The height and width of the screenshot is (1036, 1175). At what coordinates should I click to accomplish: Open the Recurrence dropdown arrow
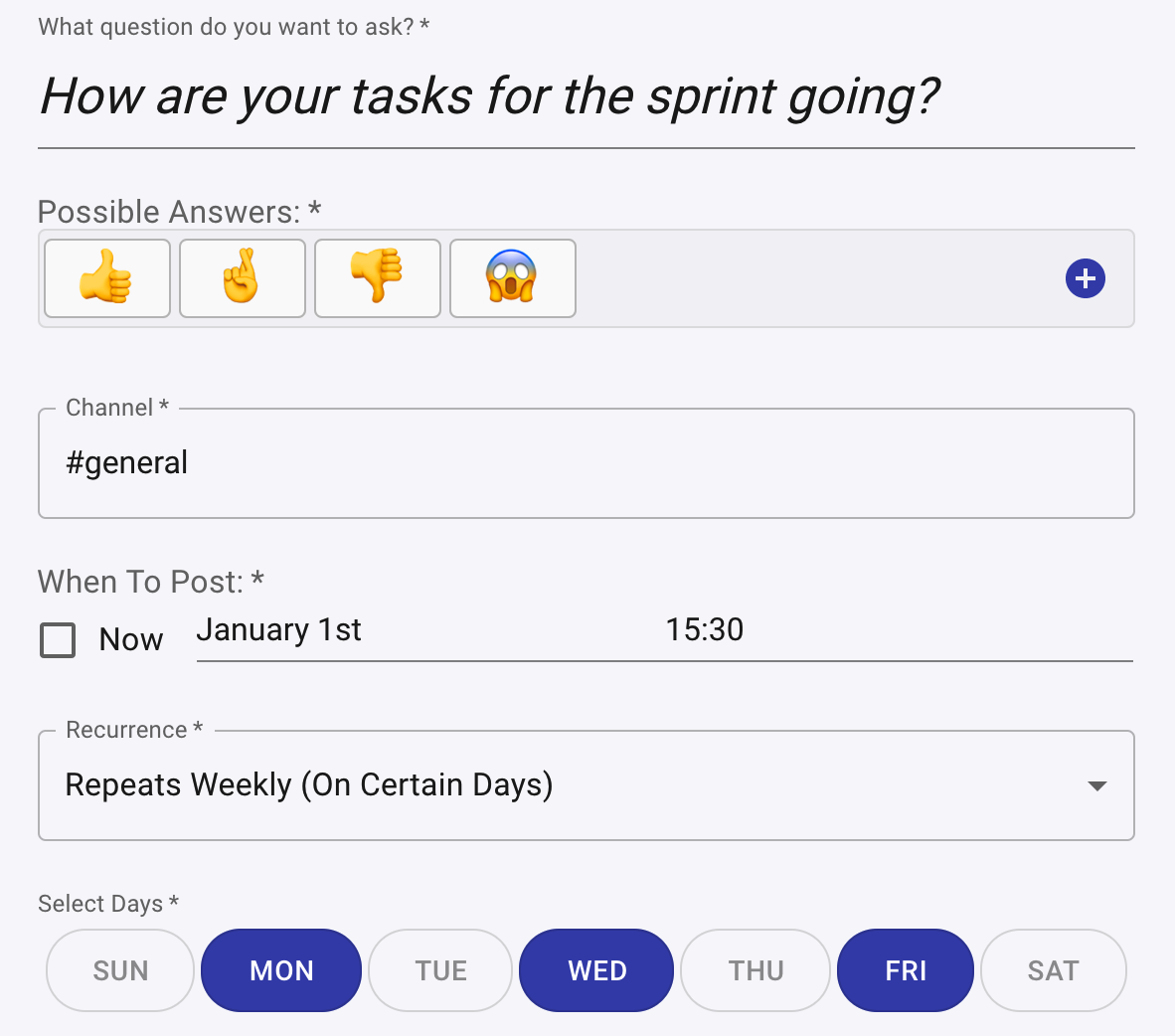1097,785
